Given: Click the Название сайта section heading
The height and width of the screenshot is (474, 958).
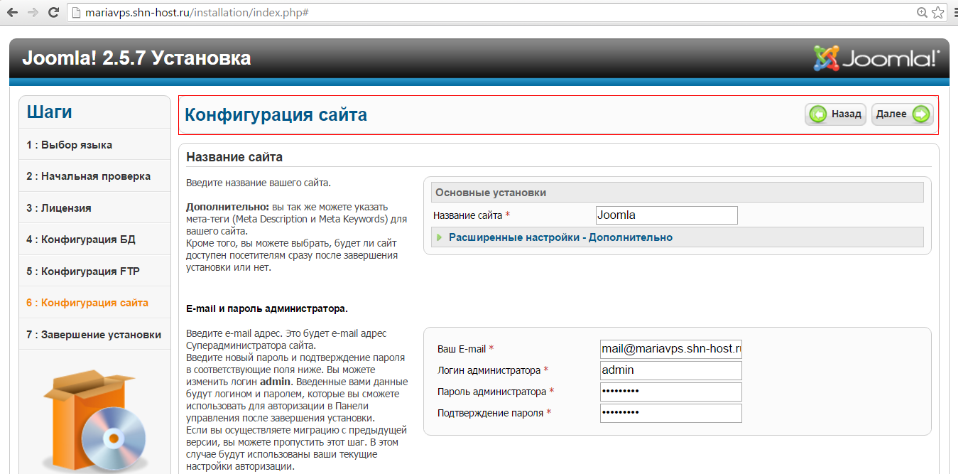Looking at the screenshot, I should click(x=234, y=157).
